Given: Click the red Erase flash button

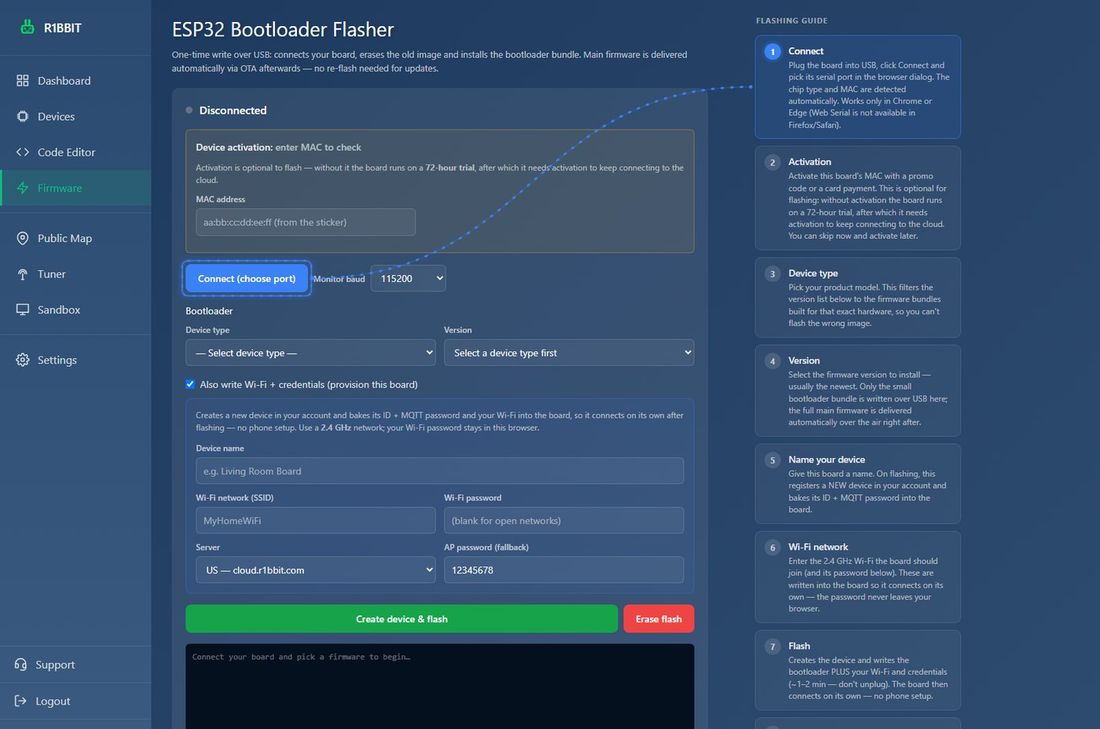Looking at the screenshot, I should [x=659, y=619].
